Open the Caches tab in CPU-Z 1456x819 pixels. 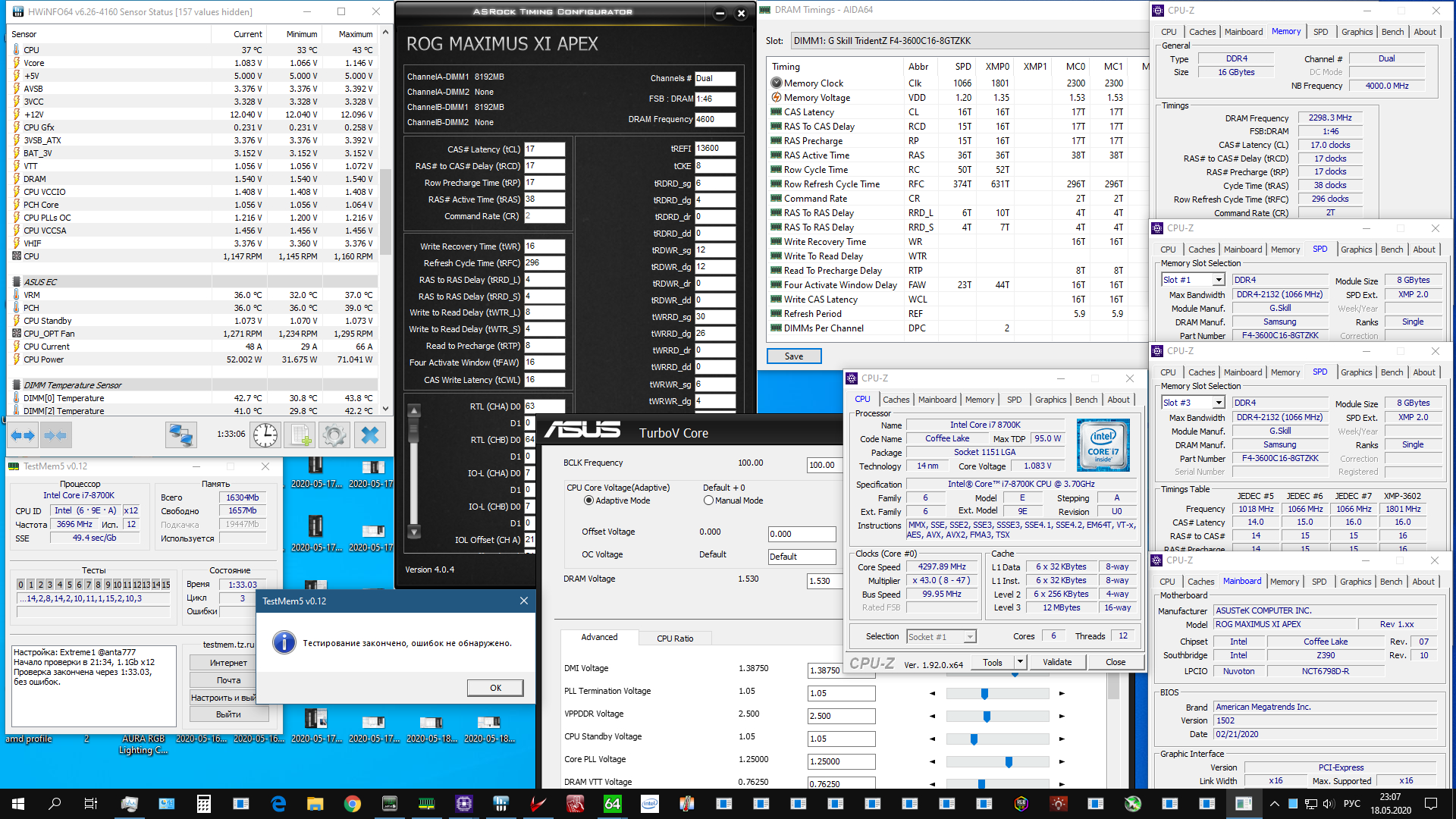[x=896, y=400]
